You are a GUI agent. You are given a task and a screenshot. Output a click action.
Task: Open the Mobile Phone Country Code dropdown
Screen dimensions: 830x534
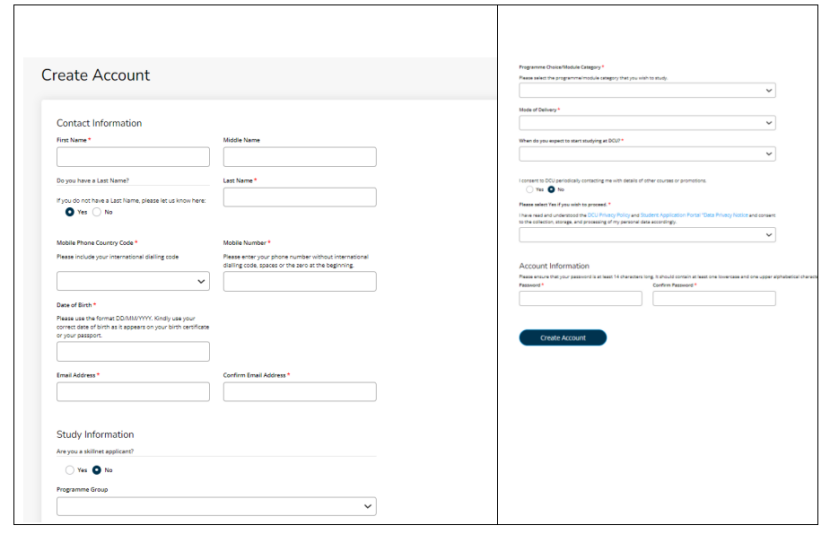click(x=133, y=282)
